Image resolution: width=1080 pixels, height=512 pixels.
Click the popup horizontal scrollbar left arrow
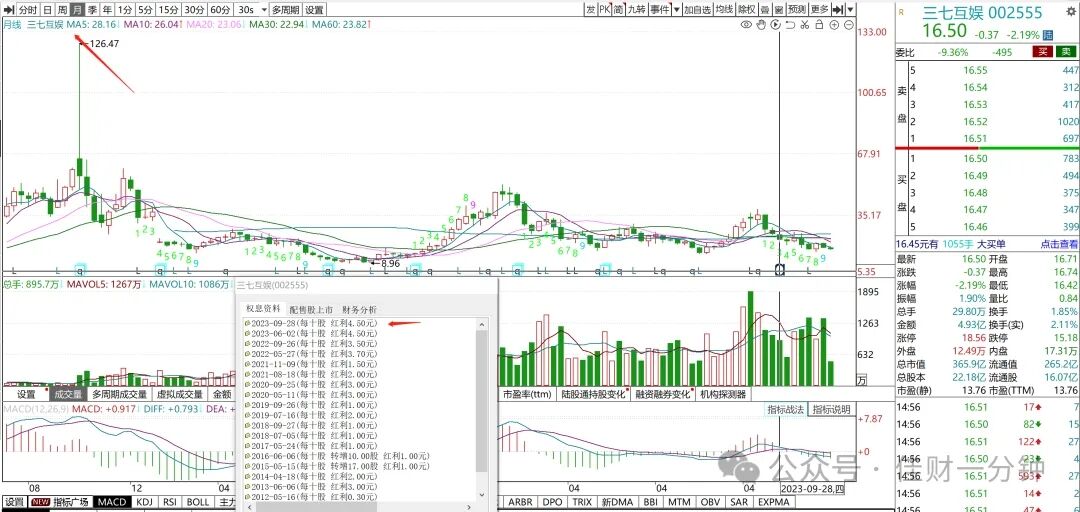tap(250, 507)
